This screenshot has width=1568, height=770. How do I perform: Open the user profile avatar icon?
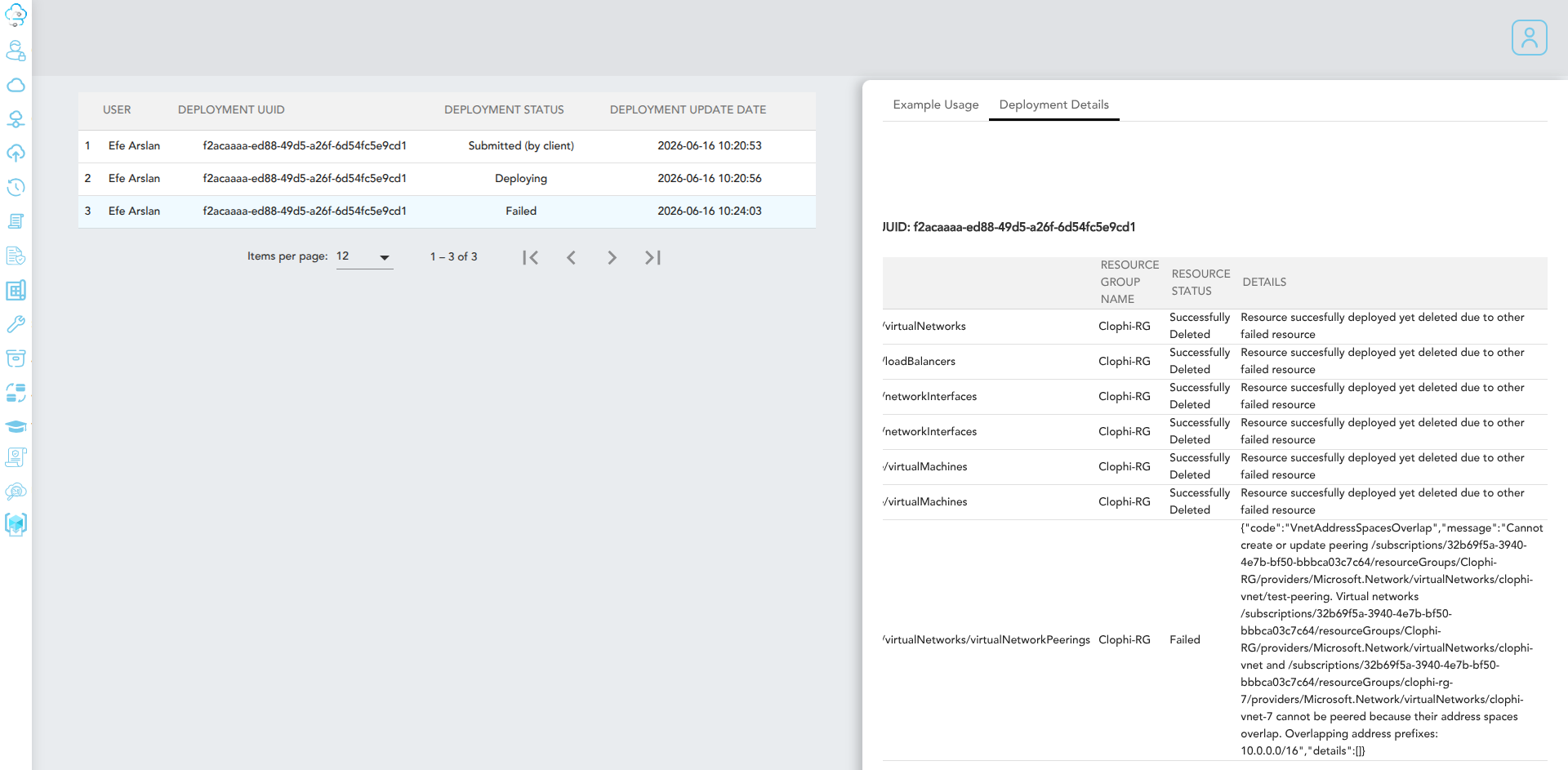1529,38
